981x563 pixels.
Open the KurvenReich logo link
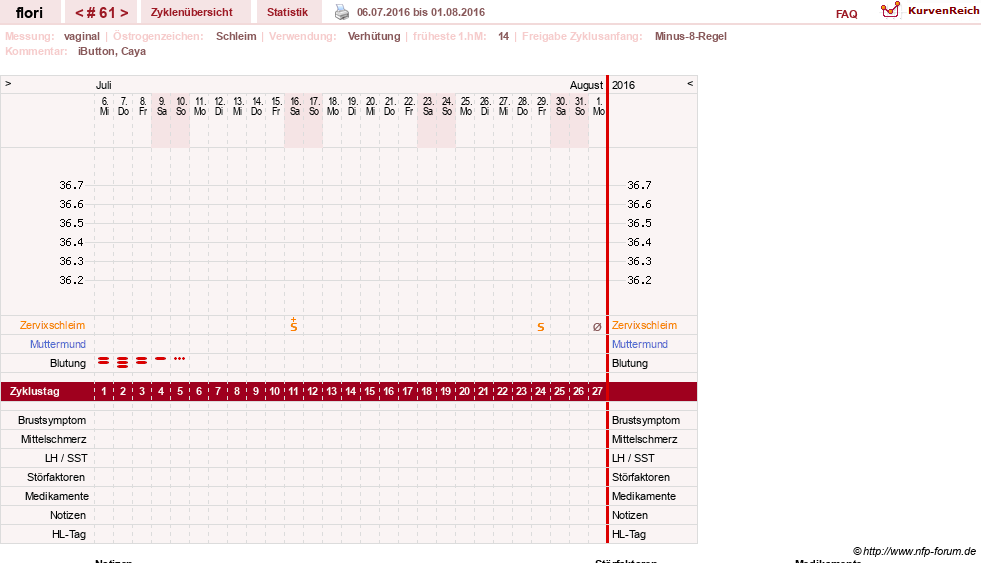coord(930,11)
